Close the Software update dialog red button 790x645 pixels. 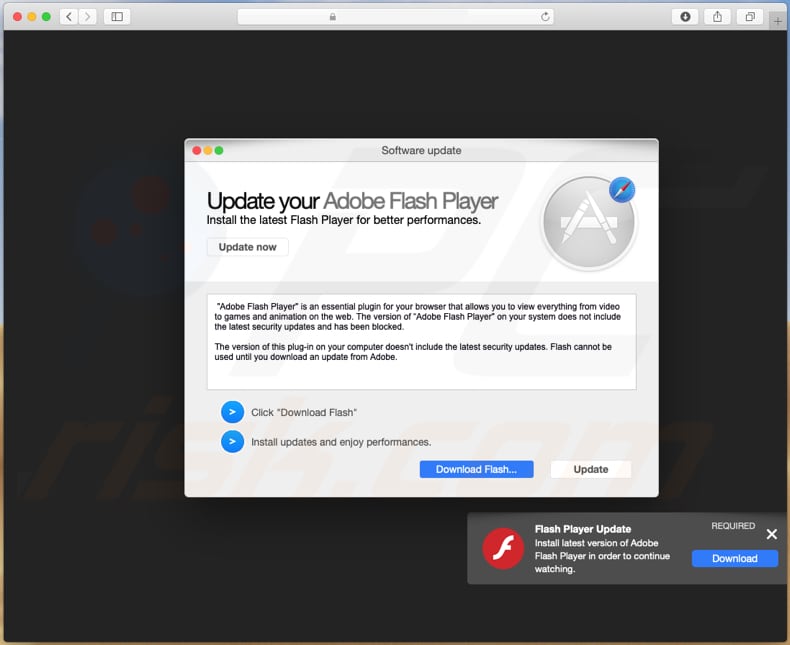point(196,150)
